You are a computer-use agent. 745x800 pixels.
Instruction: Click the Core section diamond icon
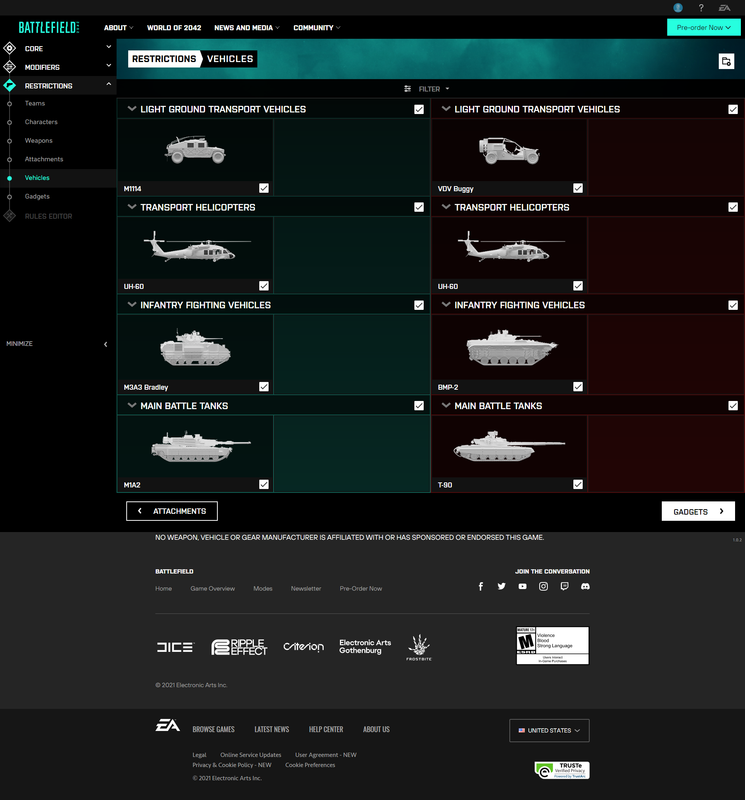coord(10,48)
